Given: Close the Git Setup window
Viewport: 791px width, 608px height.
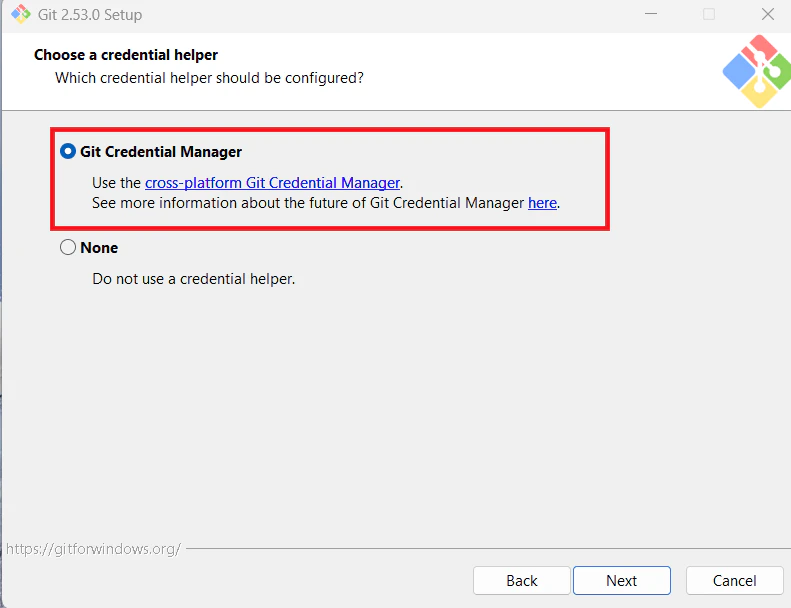Looking at the screenshot, I should coord(767,15).
